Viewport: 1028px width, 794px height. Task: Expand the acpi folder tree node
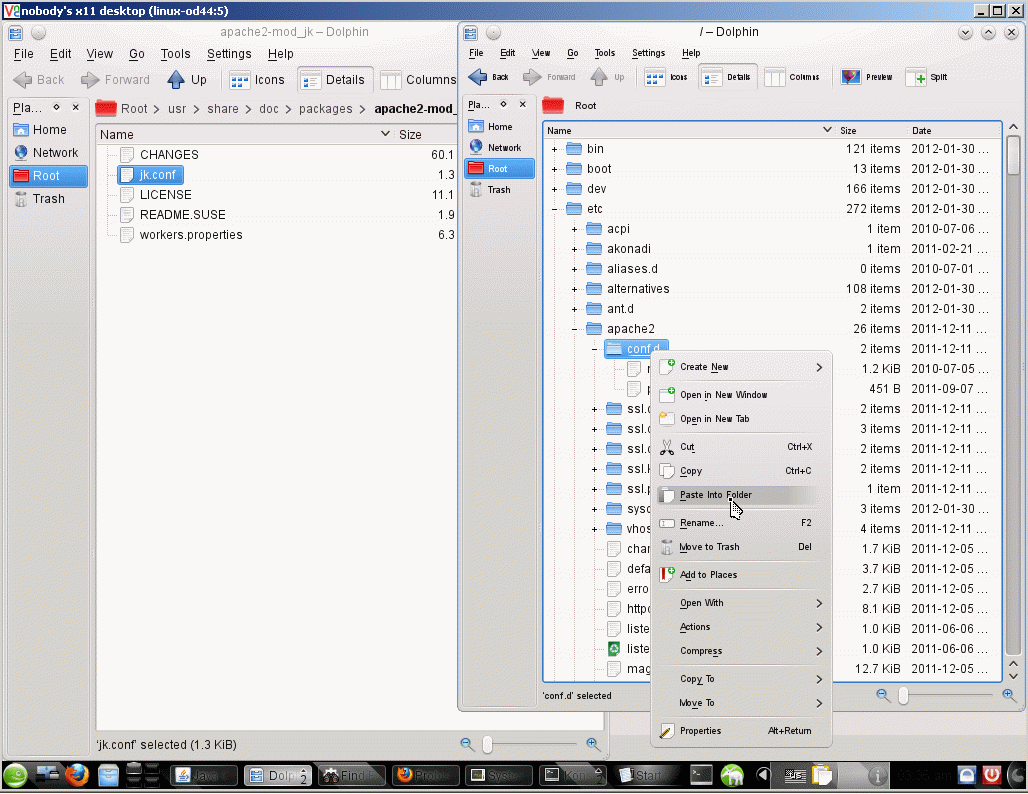click(x=574, y=229)
